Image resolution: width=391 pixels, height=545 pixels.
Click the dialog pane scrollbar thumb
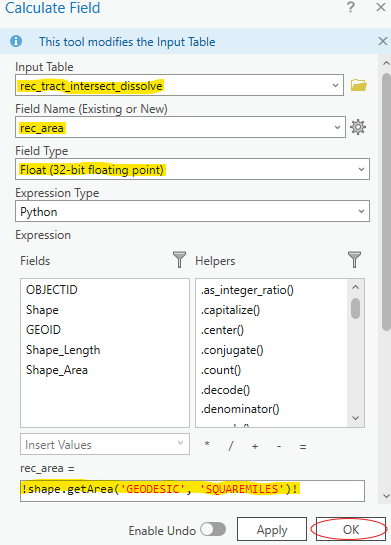pyautogui.click(x=386, y=202)
